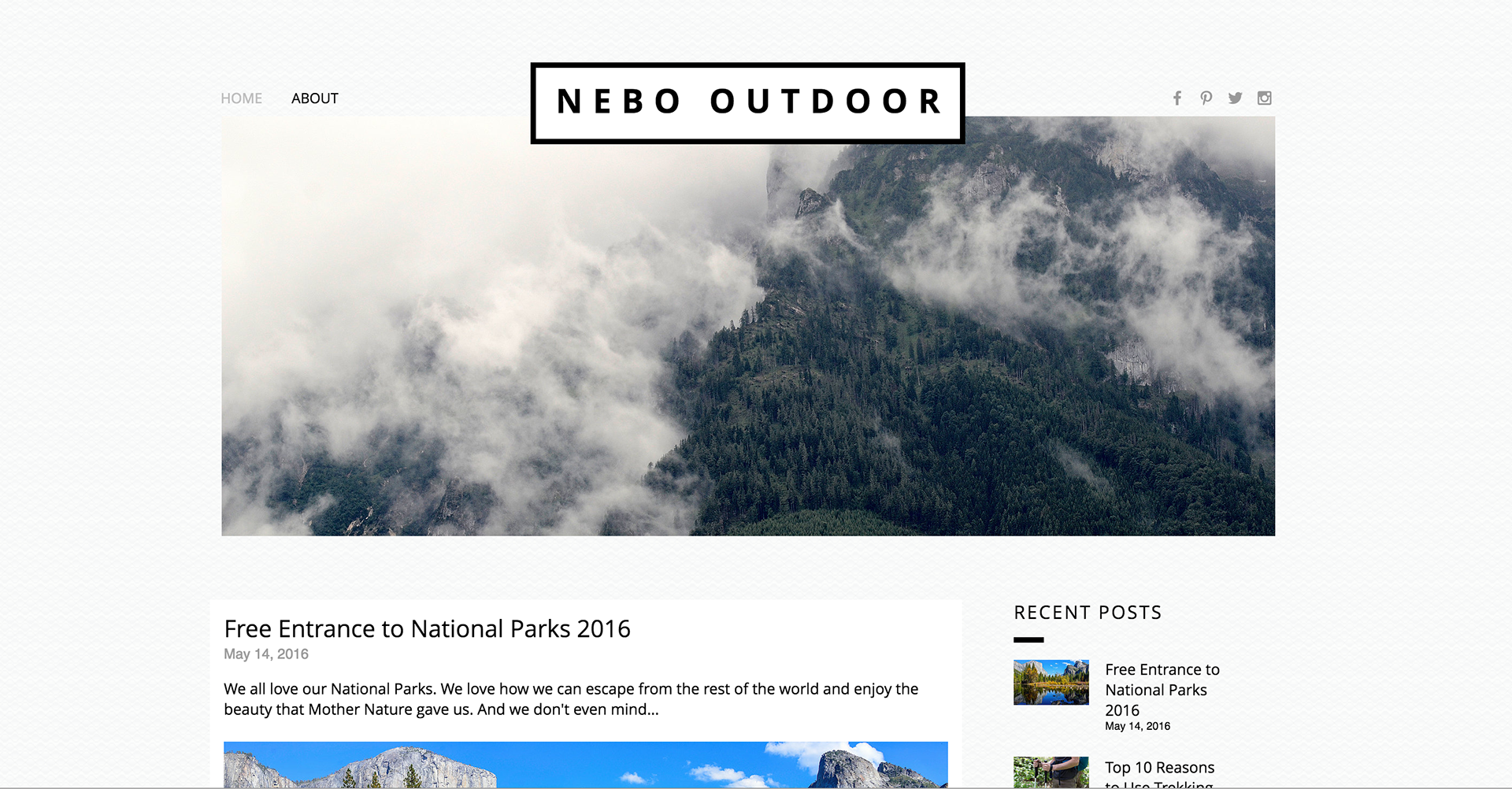Click the NEBO OUTDOOR logo box
Screen dimensions: 1512x789
tap(747, 103)
